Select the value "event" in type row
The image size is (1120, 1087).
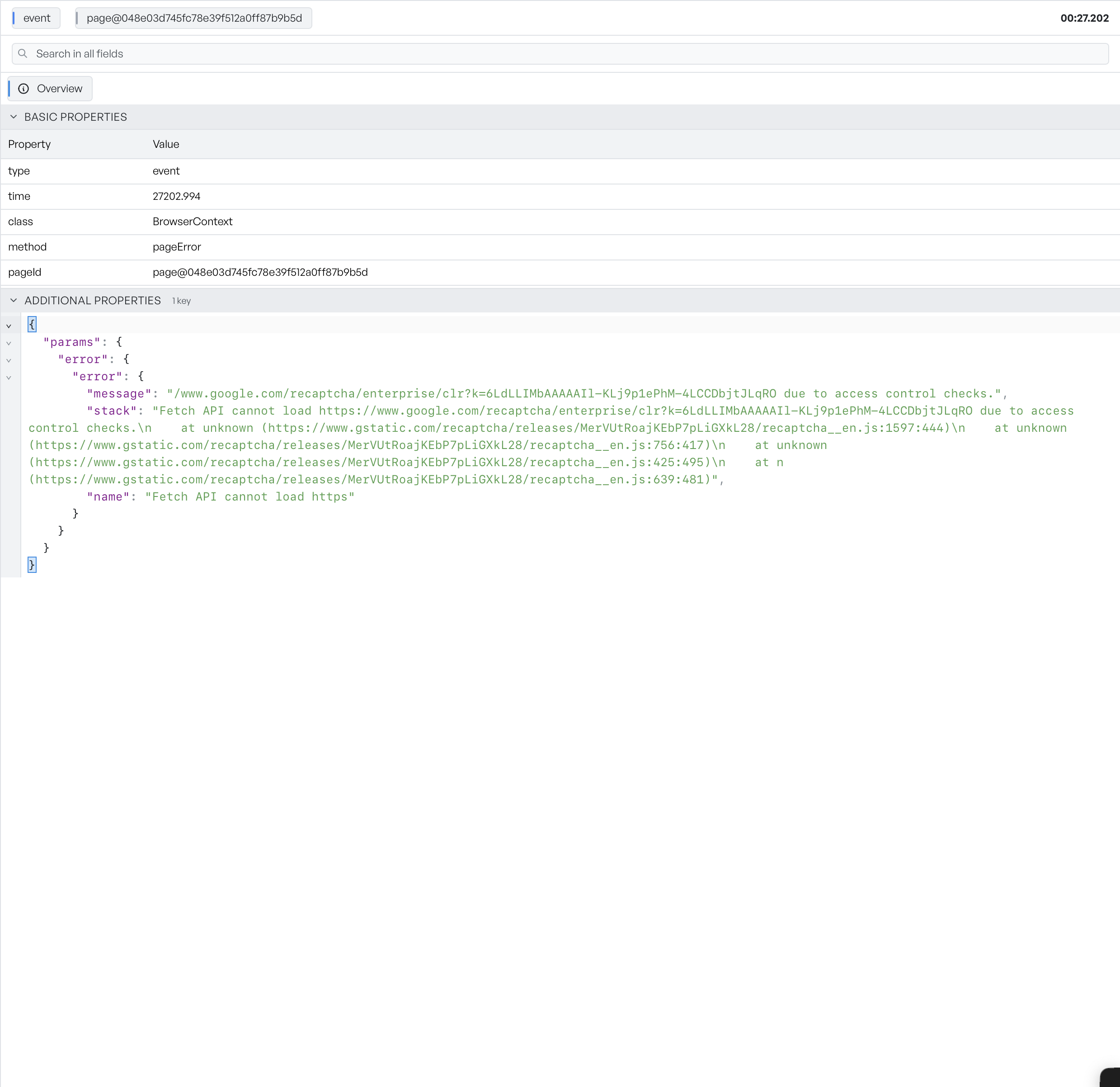point(166,171)
